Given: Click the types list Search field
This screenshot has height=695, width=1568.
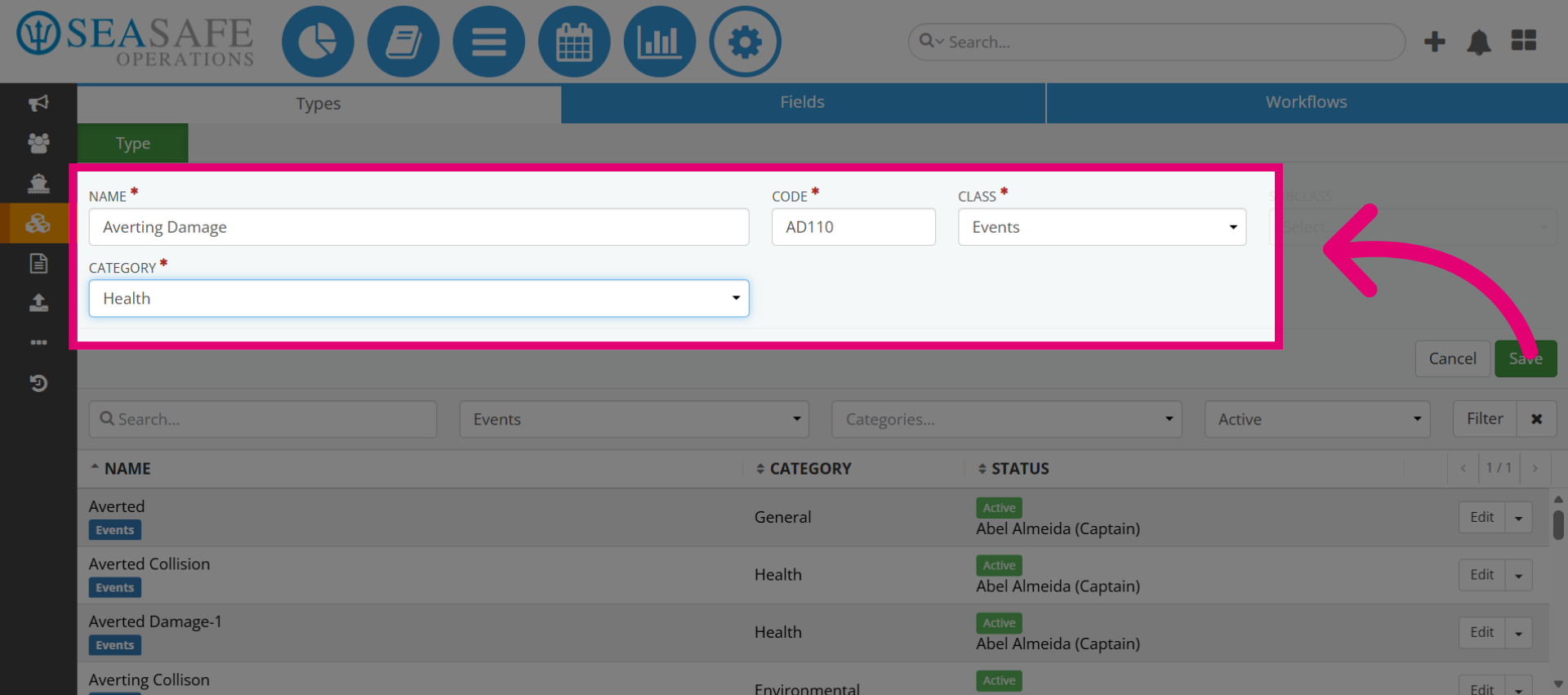Looking at the screenshot, I should click(x=263, y=419).
